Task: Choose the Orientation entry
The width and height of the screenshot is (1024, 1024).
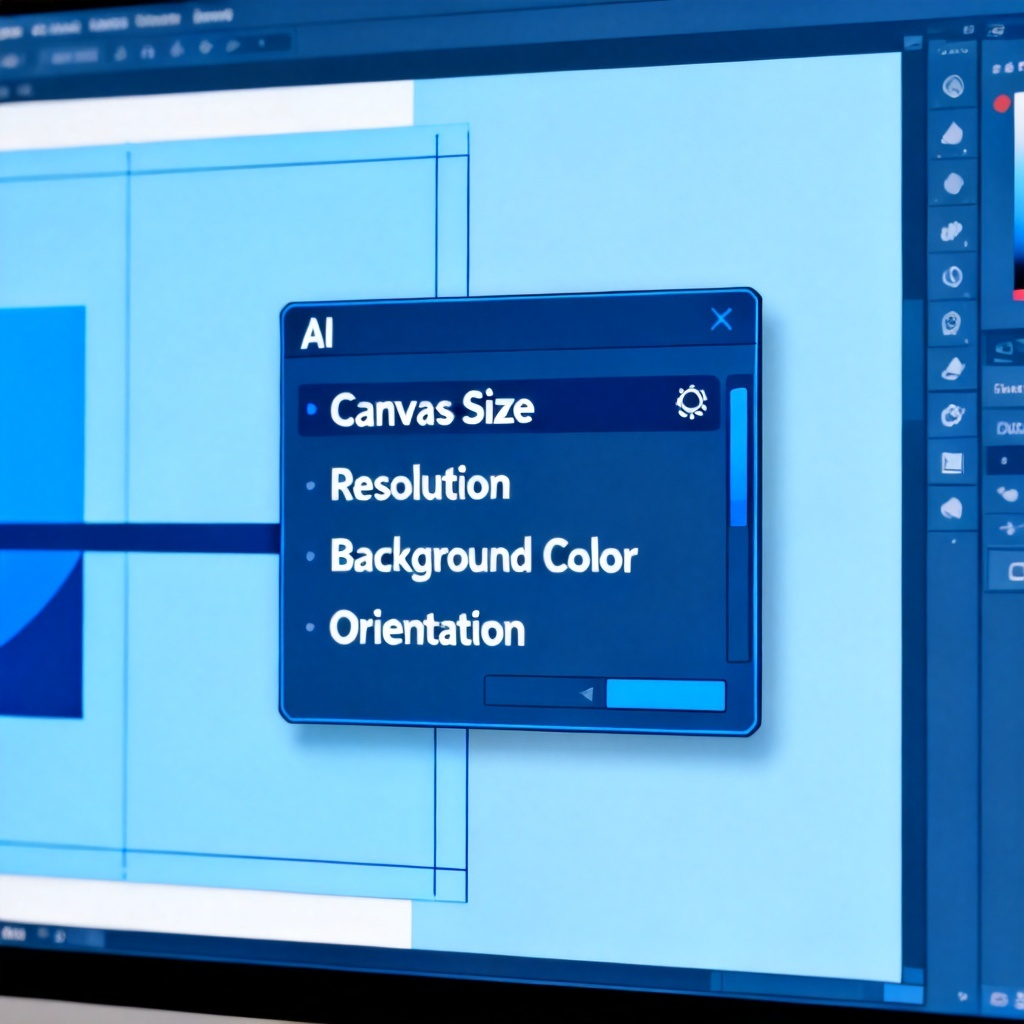Action: [427, 629]
